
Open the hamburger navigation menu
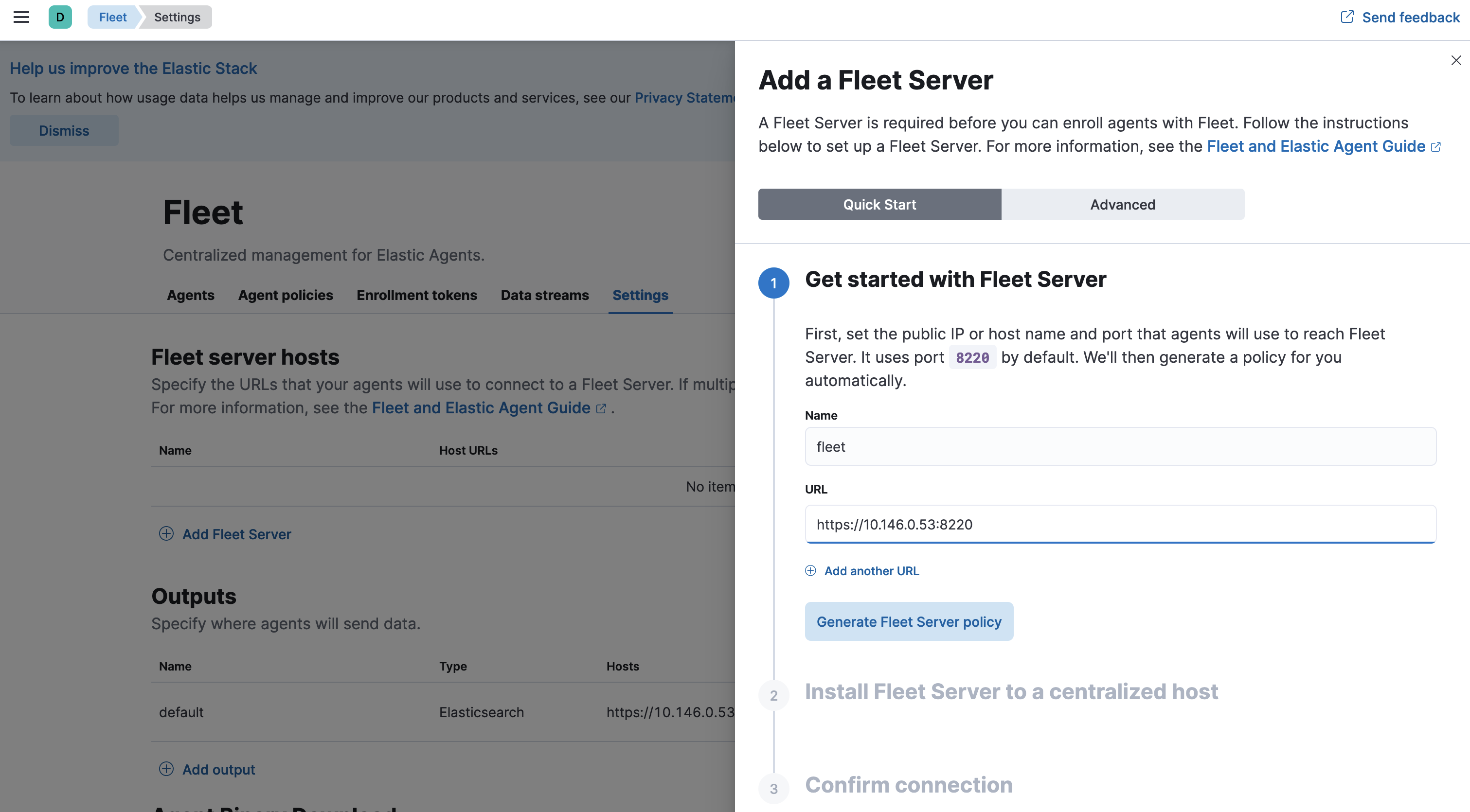pos(21,17)
